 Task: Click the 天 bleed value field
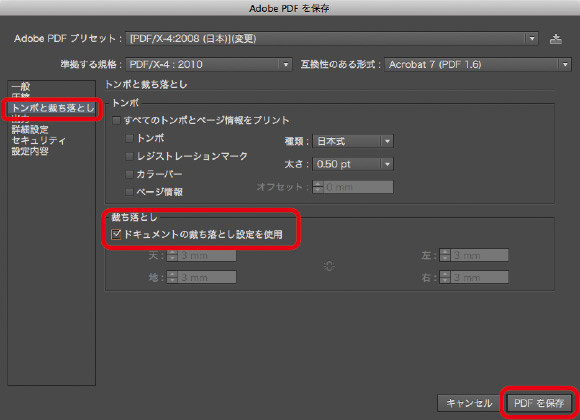click(206, 255)
